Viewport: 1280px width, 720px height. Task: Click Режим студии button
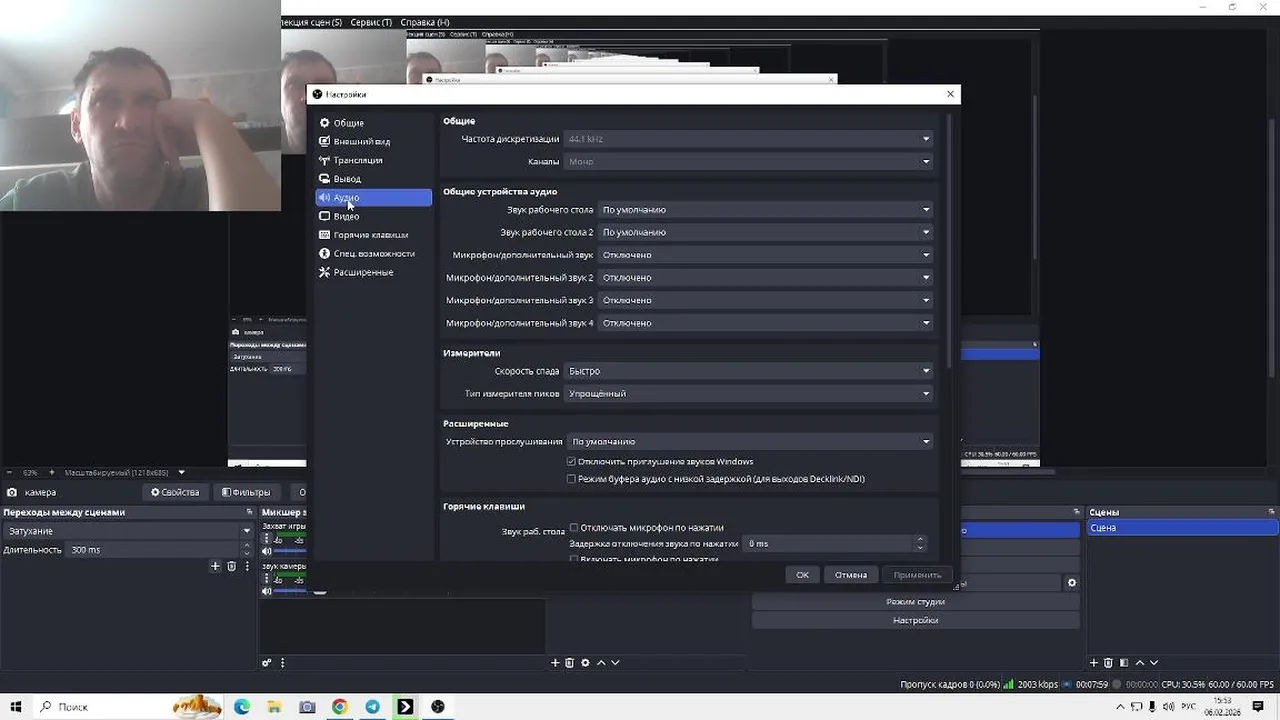click(915, 602)
